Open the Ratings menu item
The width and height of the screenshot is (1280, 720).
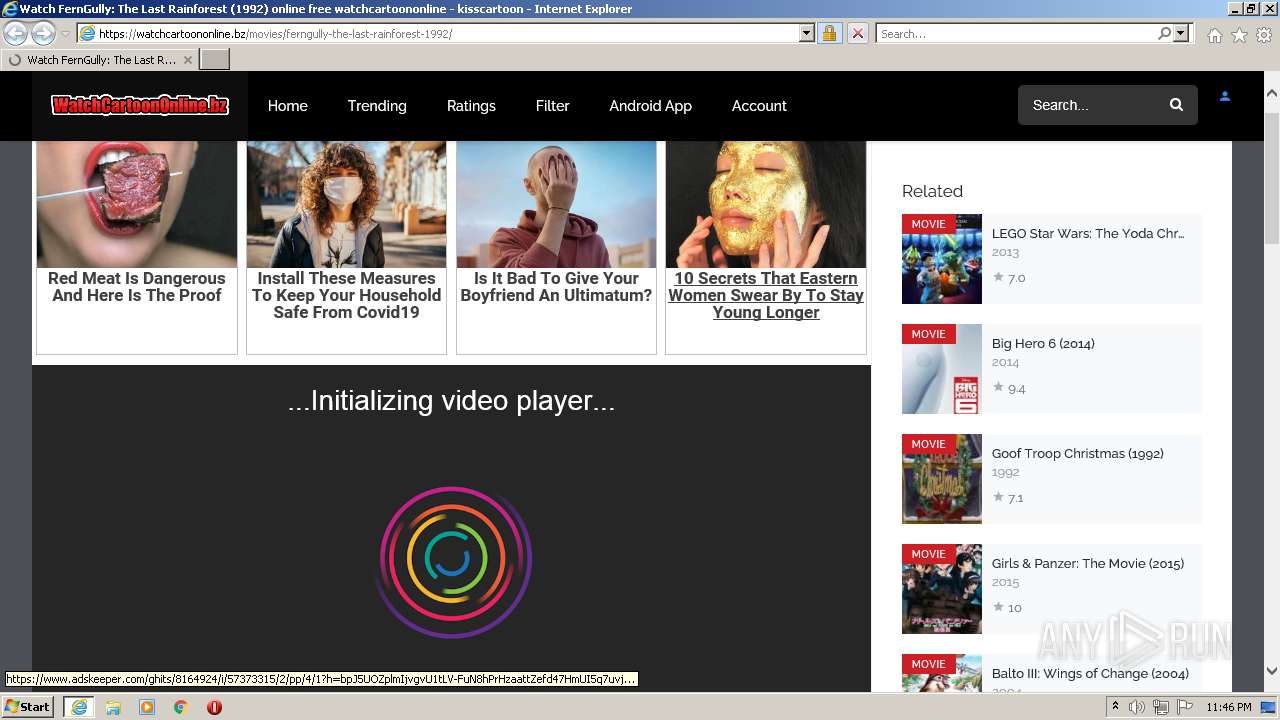[x=471, y=105]
